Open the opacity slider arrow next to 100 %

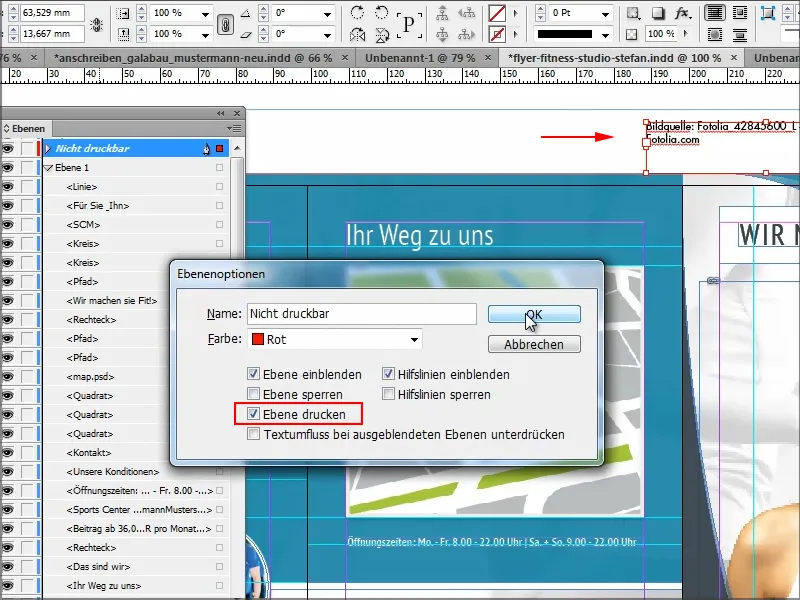pyautogui.click(x=685, y=34)
